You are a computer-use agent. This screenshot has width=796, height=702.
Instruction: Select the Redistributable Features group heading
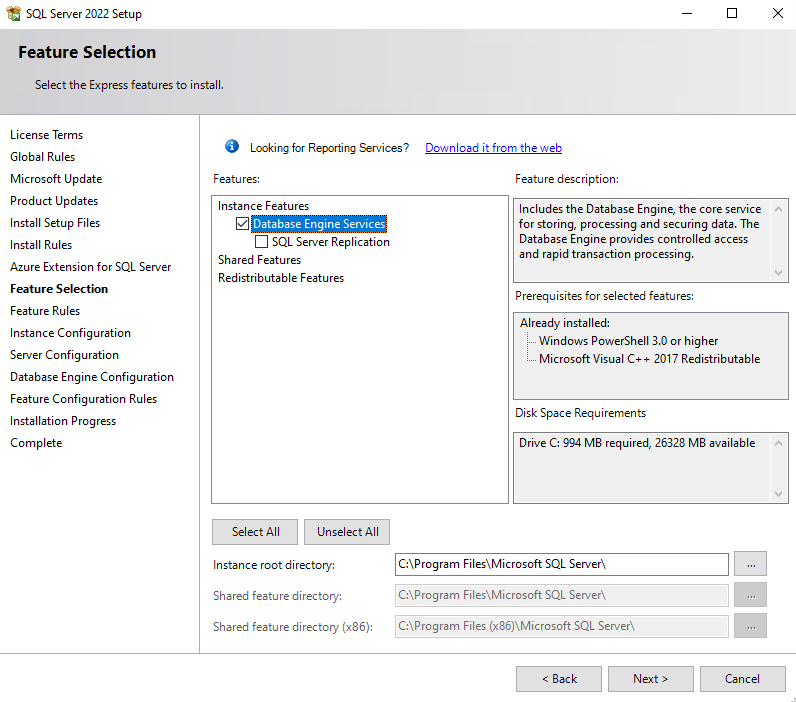pyautogui.click(x=281, y=278)
